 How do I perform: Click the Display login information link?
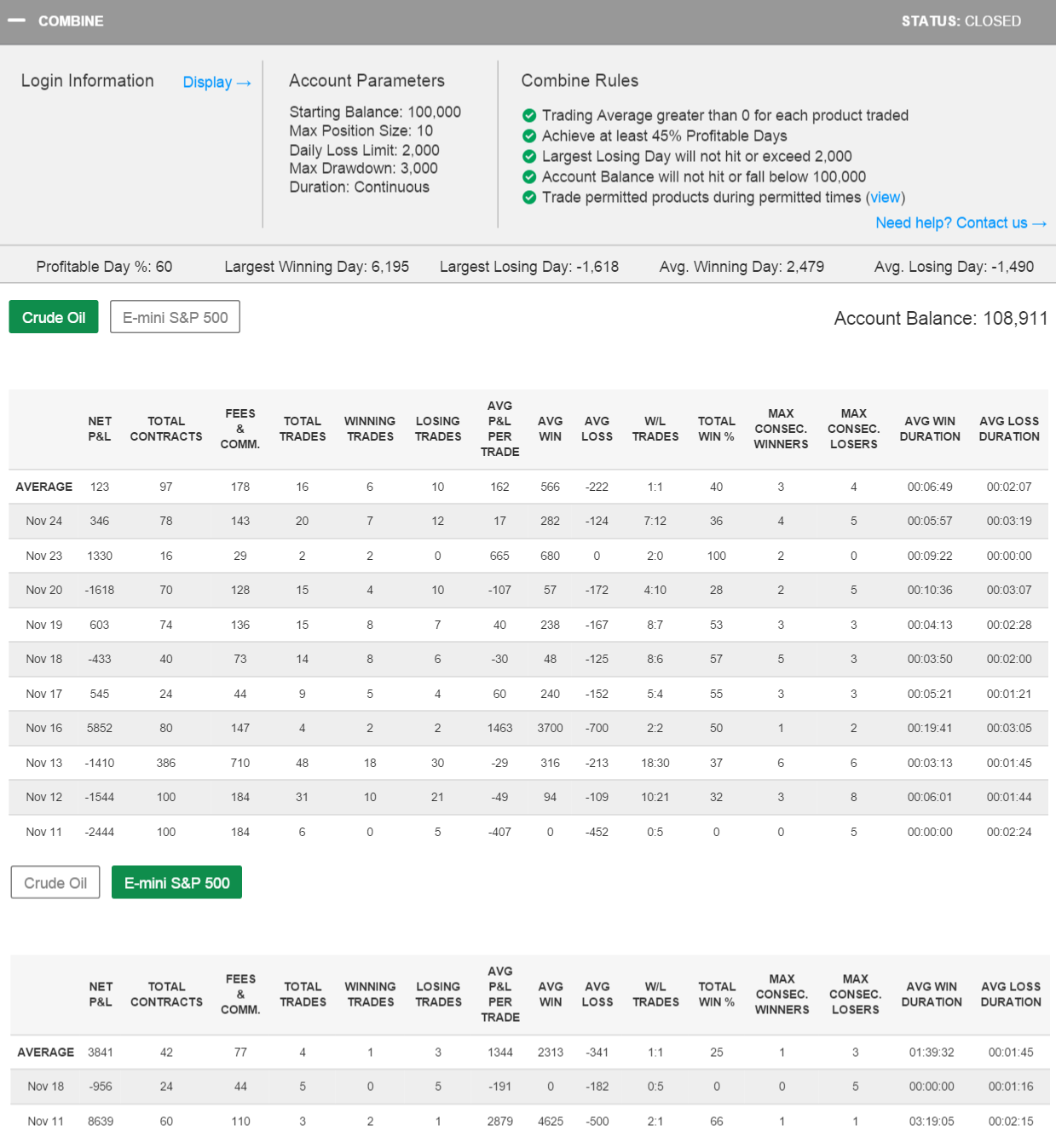pos(216,83)
